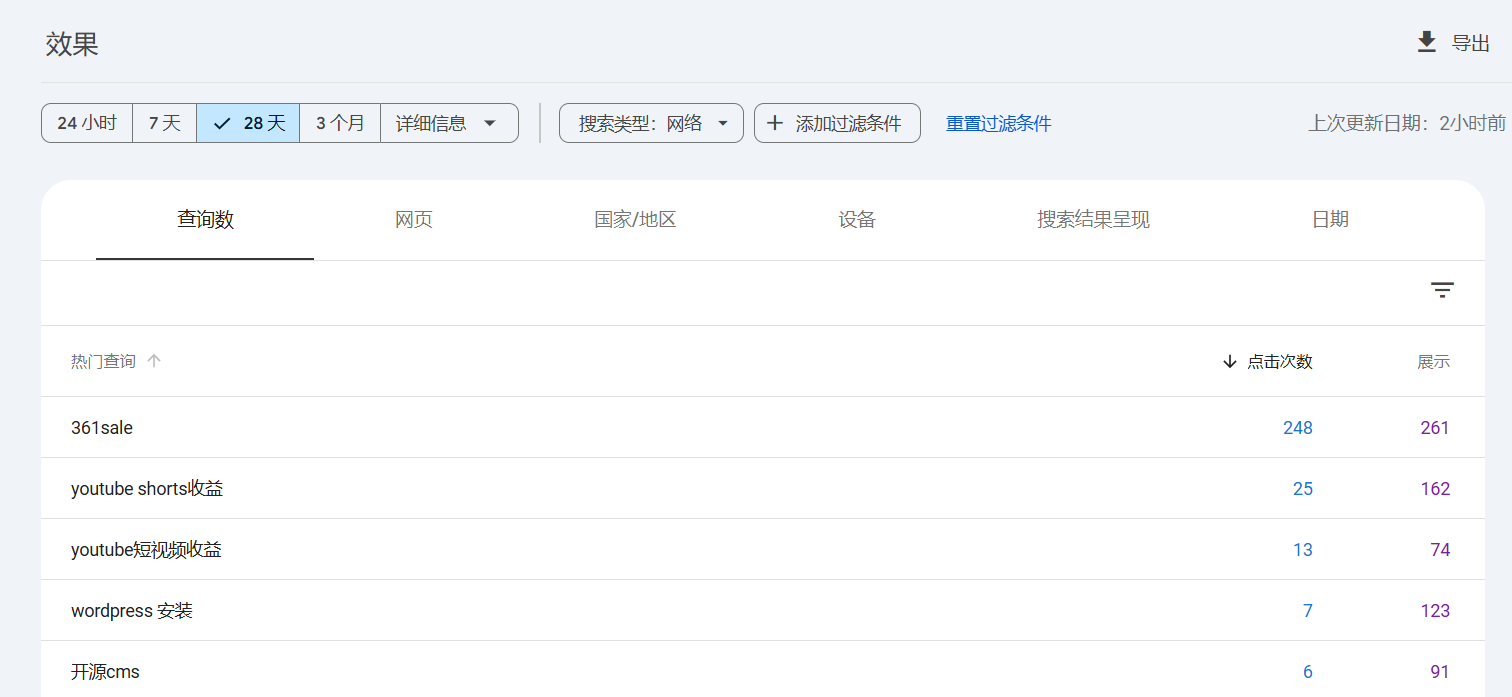
Task: Select the 361sale query row
Action: point(102,428)
